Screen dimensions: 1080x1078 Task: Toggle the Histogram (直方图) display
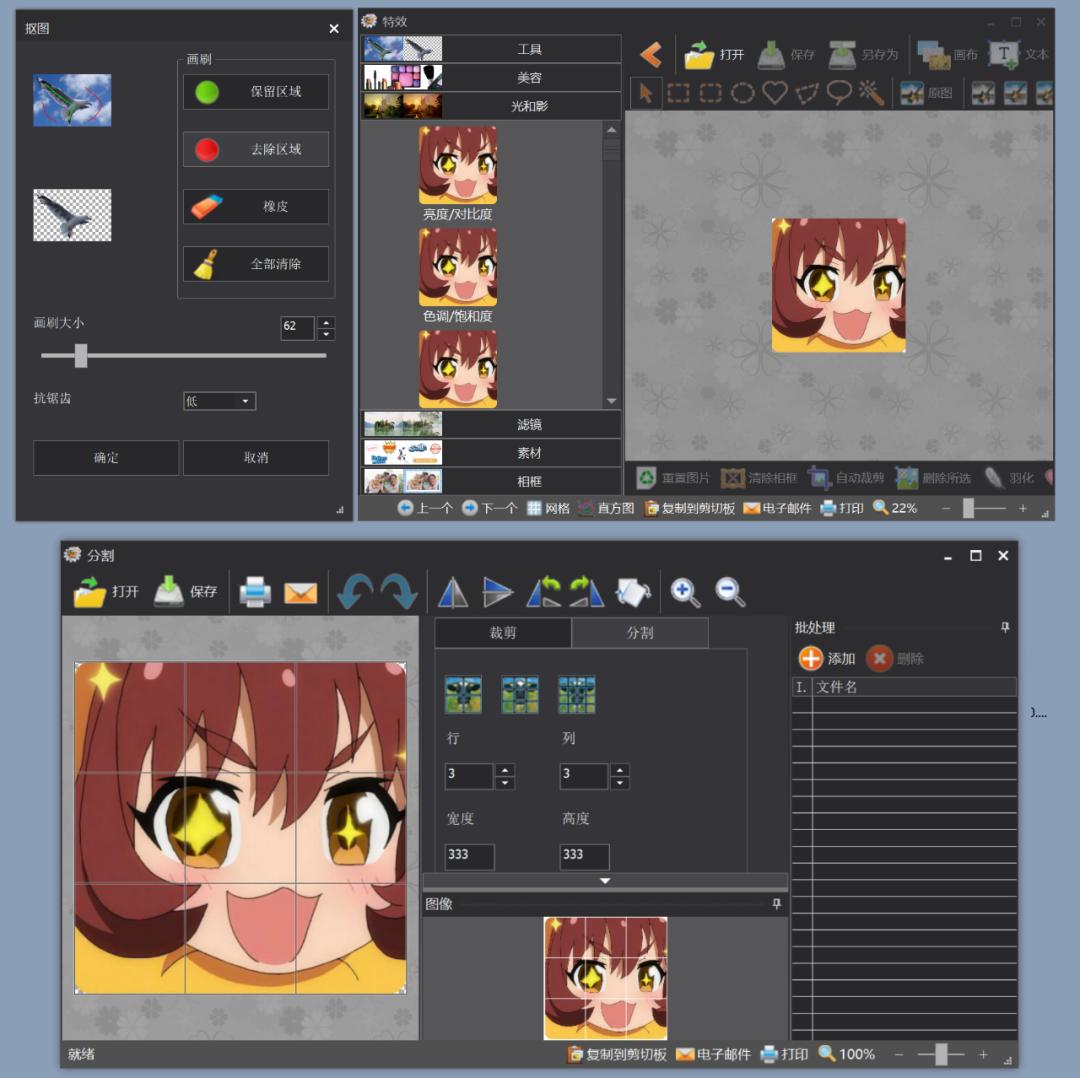(606, 508)
